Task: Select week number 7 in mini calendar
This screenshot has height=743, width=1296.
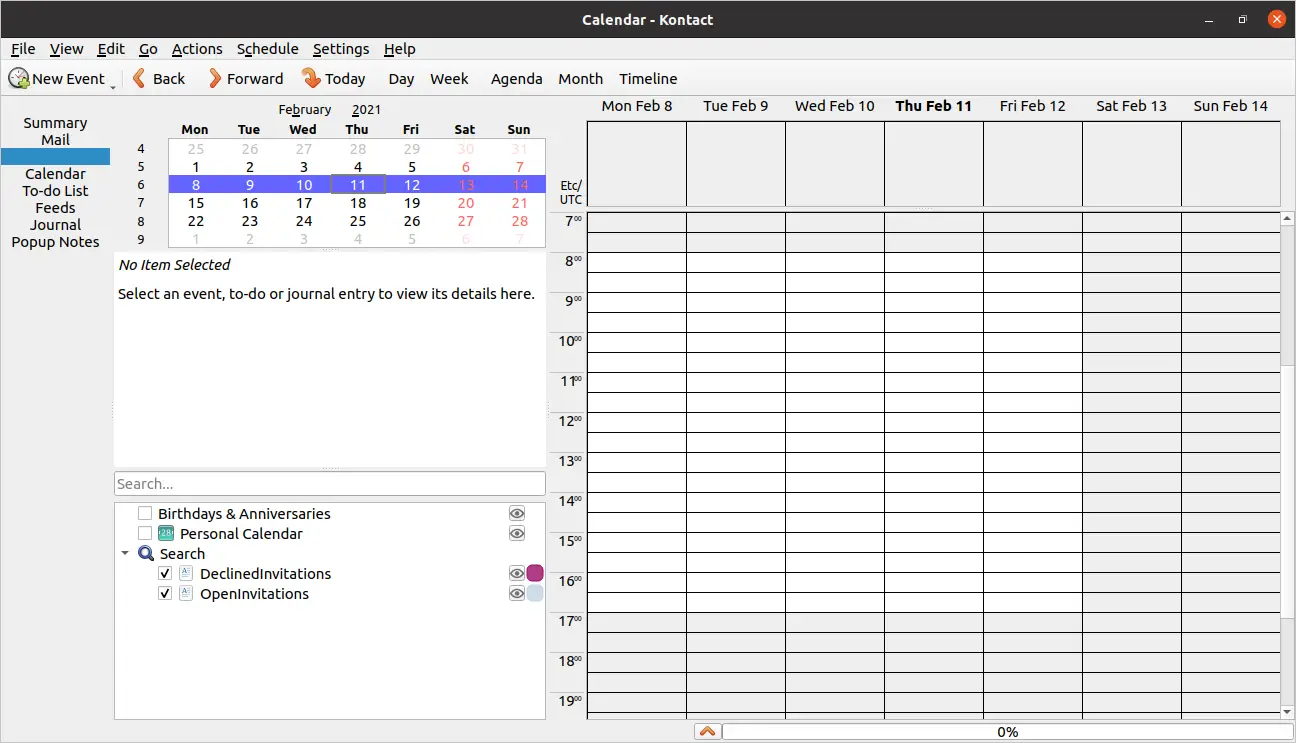Action: coord(141,203)
